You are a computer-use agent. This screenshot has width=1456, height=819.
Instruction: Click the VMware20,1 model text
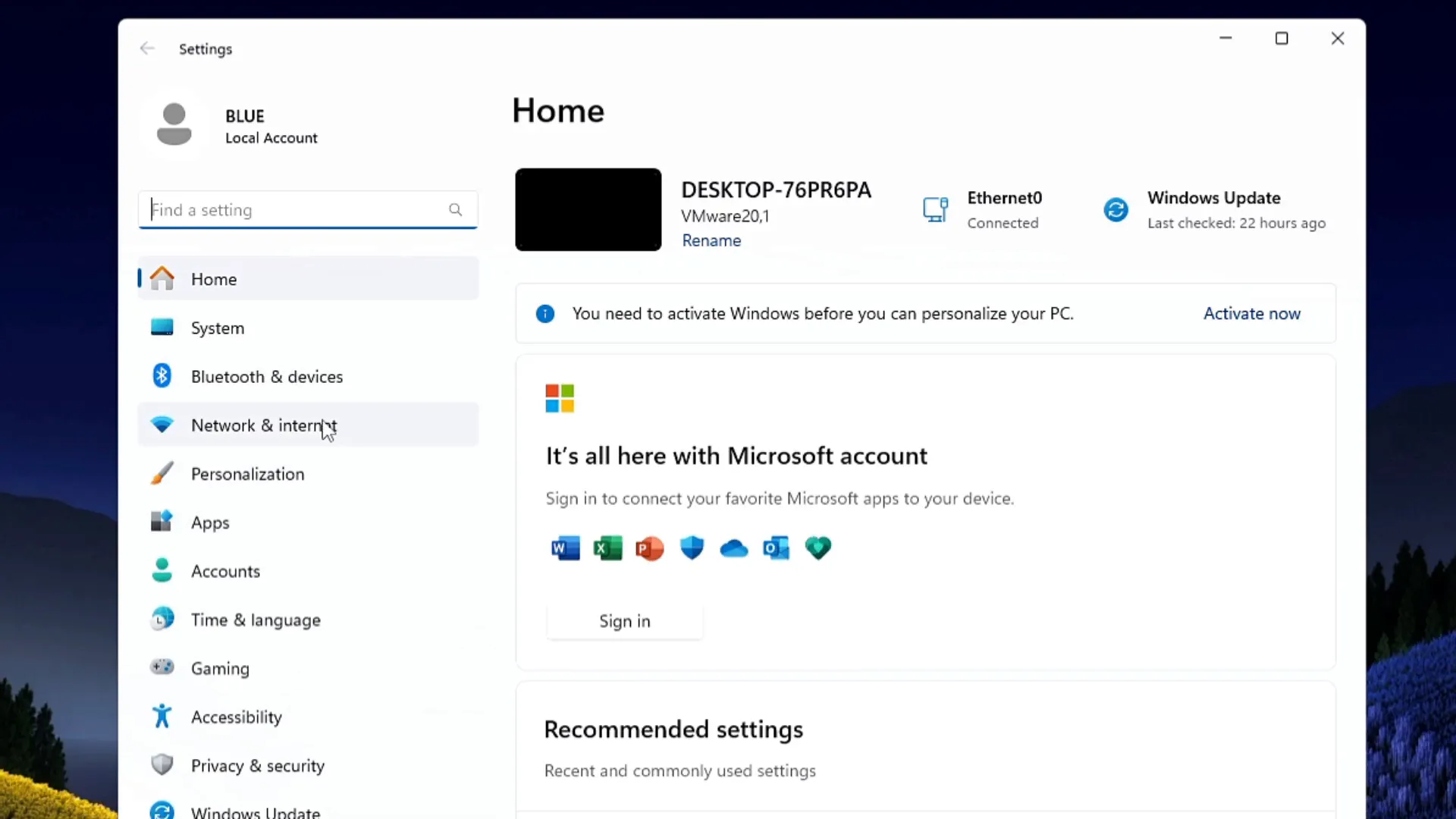pyautogui.click(x=725, y=216)
